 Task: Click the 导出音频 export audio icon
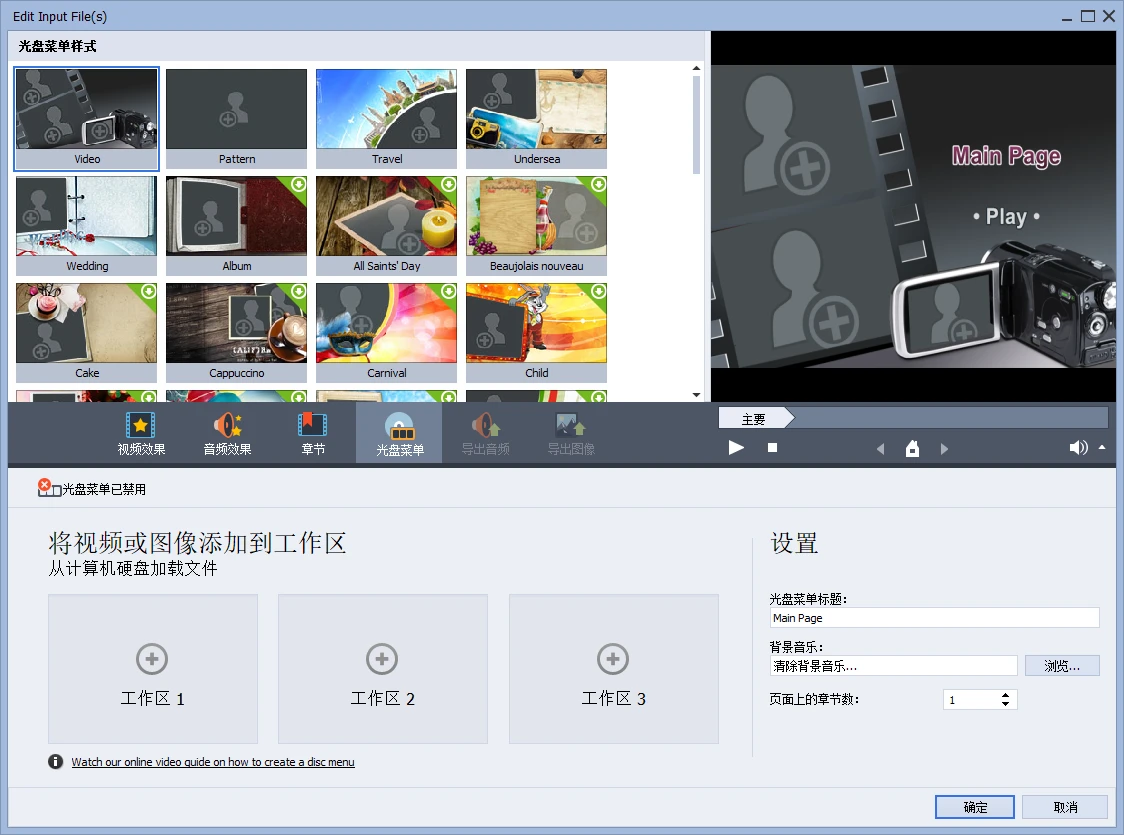(485, 425)
